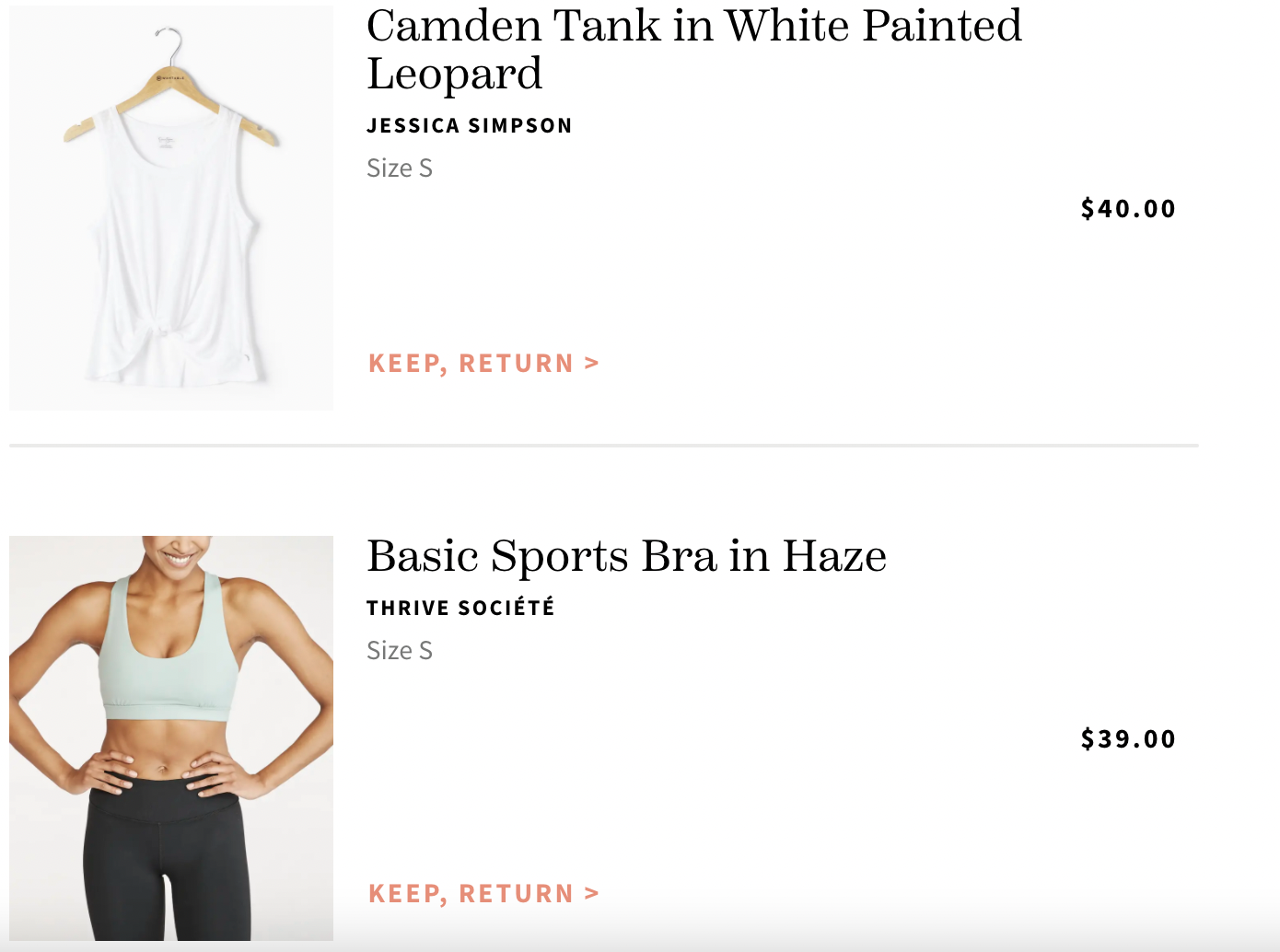View the THRIVE SOCIÉTÉ brand label
Screen dimensions: 1280x952
click(460, 607)
